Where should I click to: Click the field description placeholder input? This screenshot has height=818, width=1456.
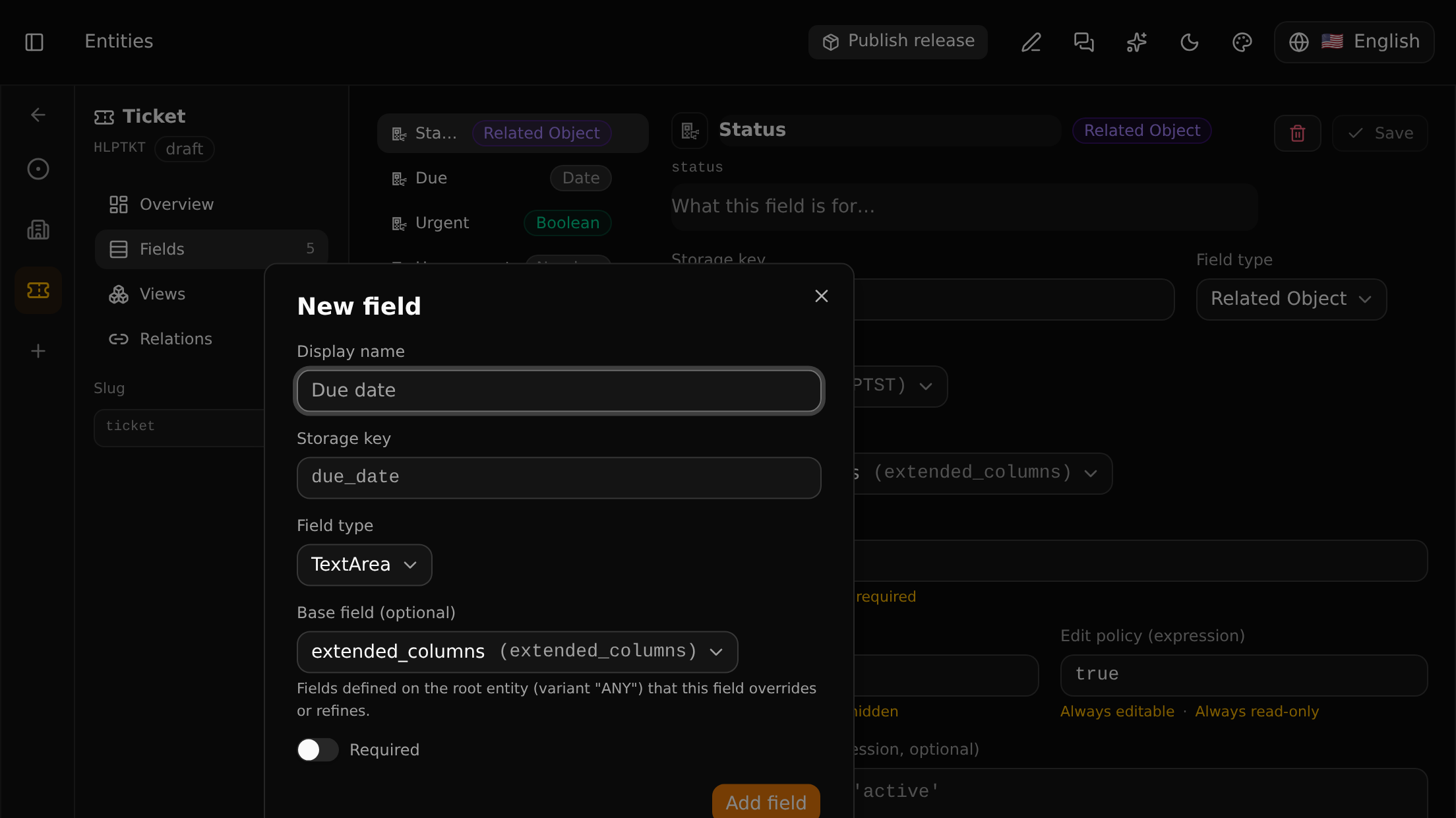click(x=965, y=206)
